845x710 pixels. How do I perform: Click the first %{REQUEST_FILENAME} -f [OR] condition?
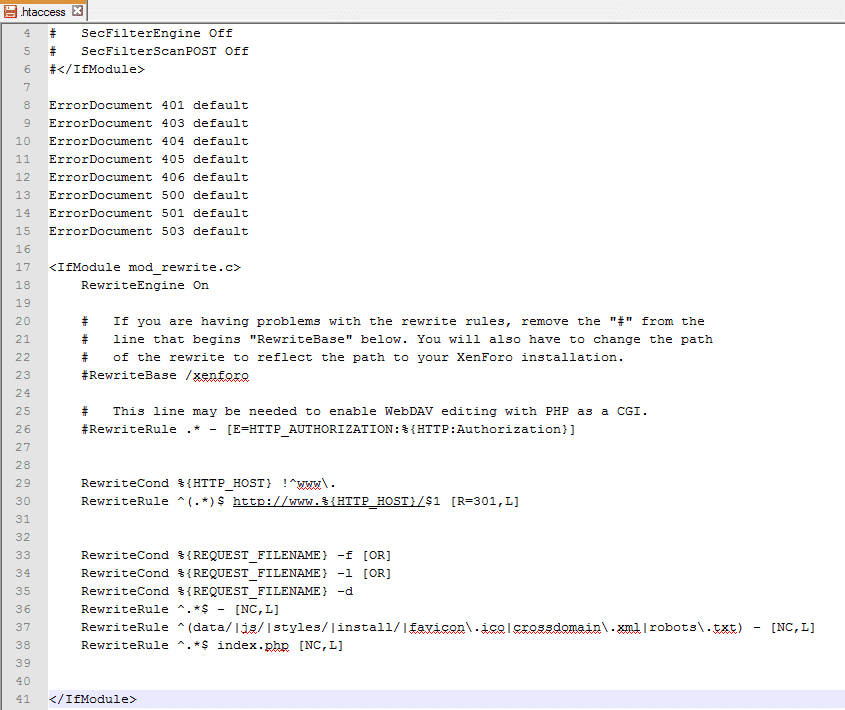(235, 555)
